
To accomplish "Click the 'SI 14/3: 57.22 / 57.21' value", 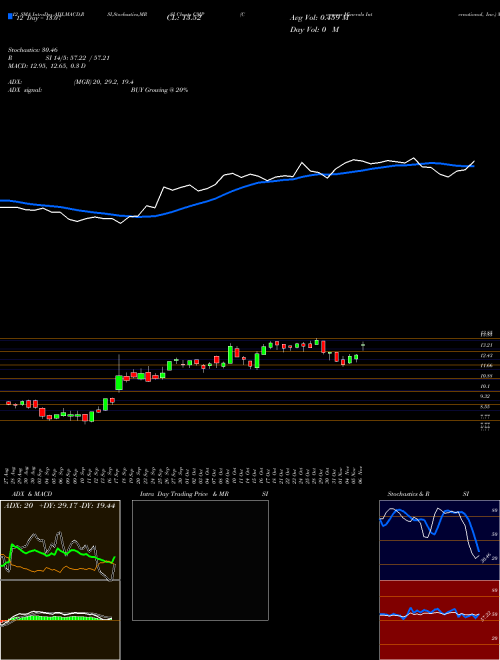I will coord(78,58).
